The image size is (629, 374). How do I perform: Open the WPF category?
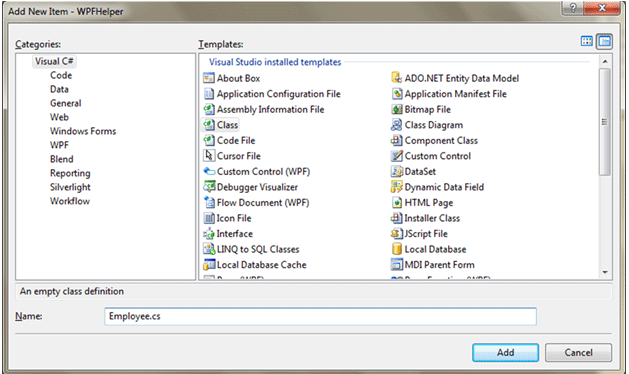[59, 145]
